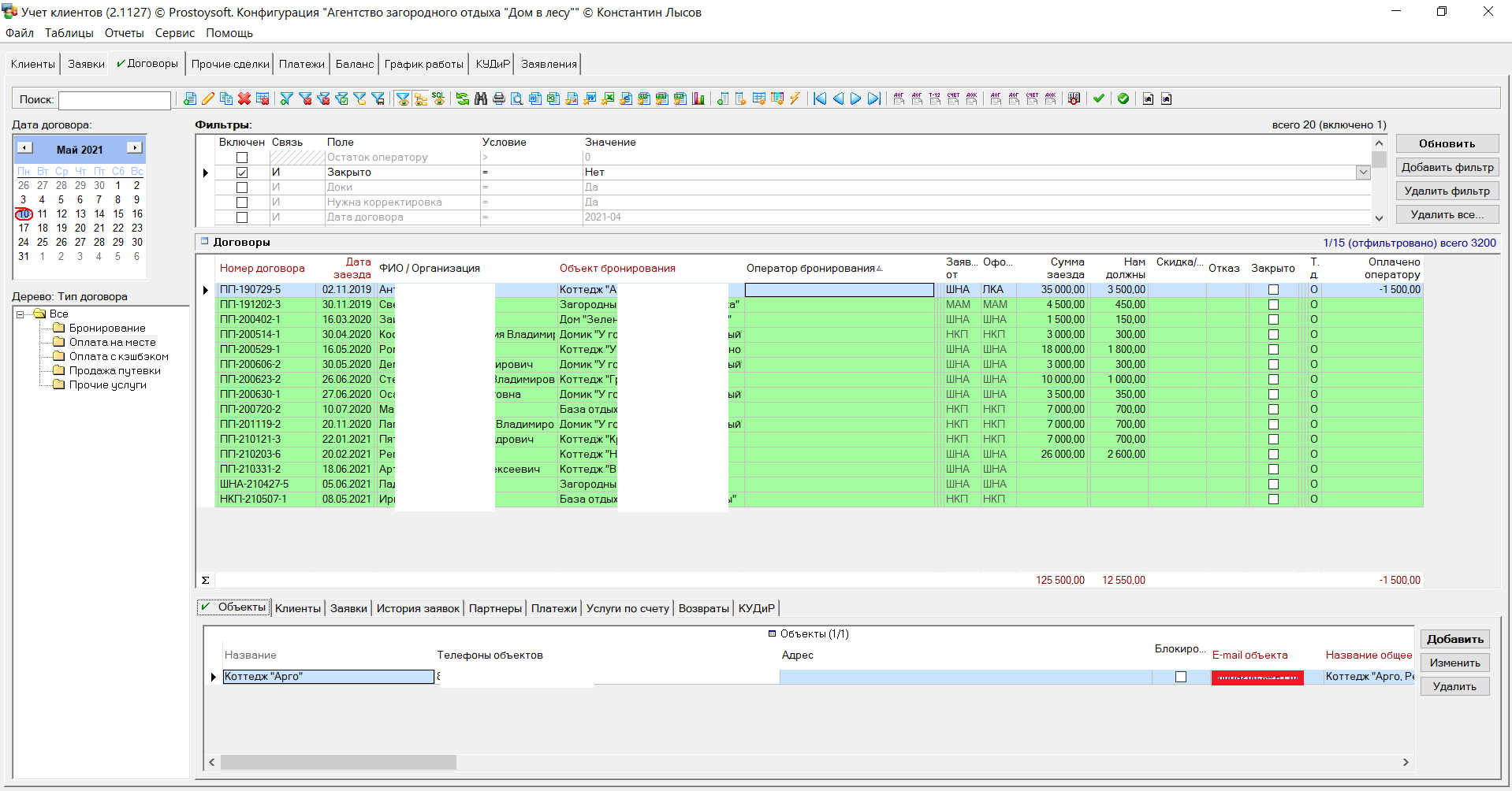The image size is (1512, 791).
Task: Go to next month in calendar
Action: pyautogui.click(x=135, y=148)
